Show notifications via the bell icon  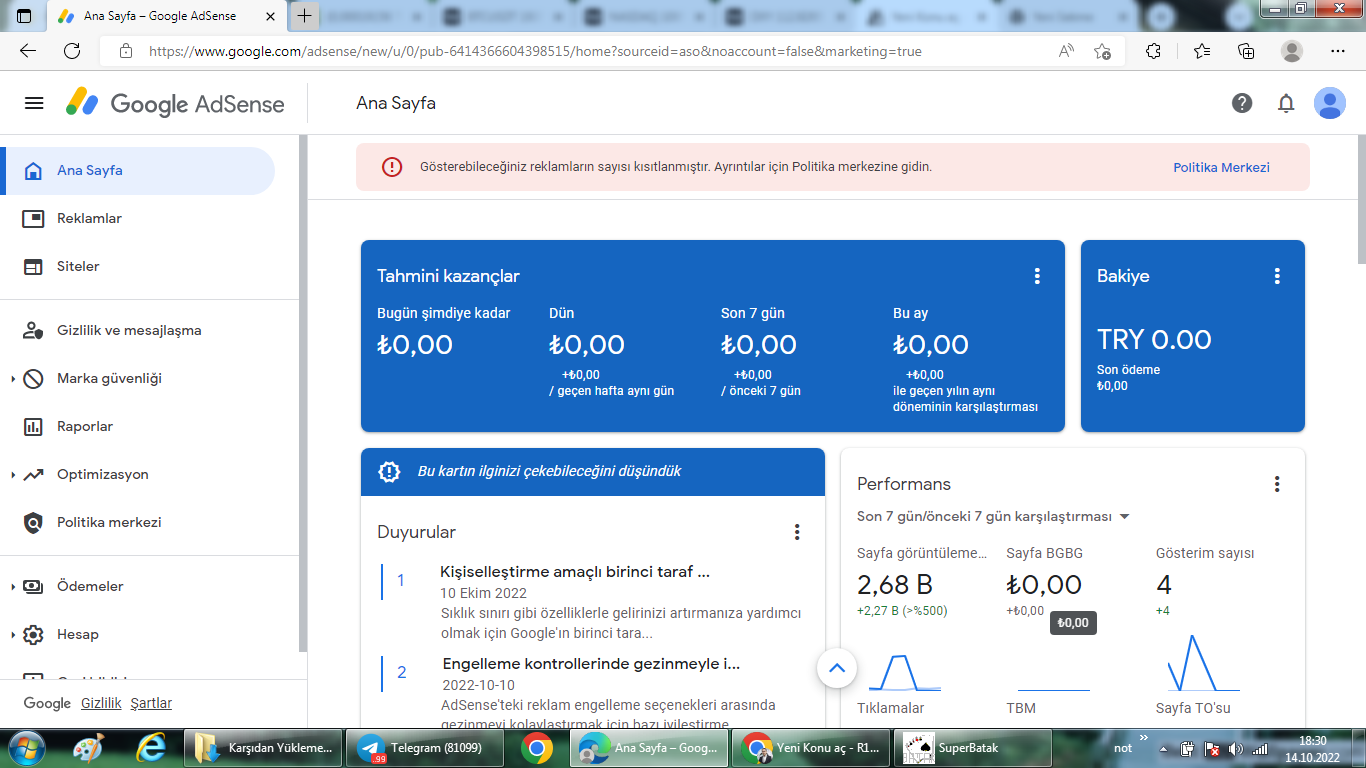click(1286, 103)
